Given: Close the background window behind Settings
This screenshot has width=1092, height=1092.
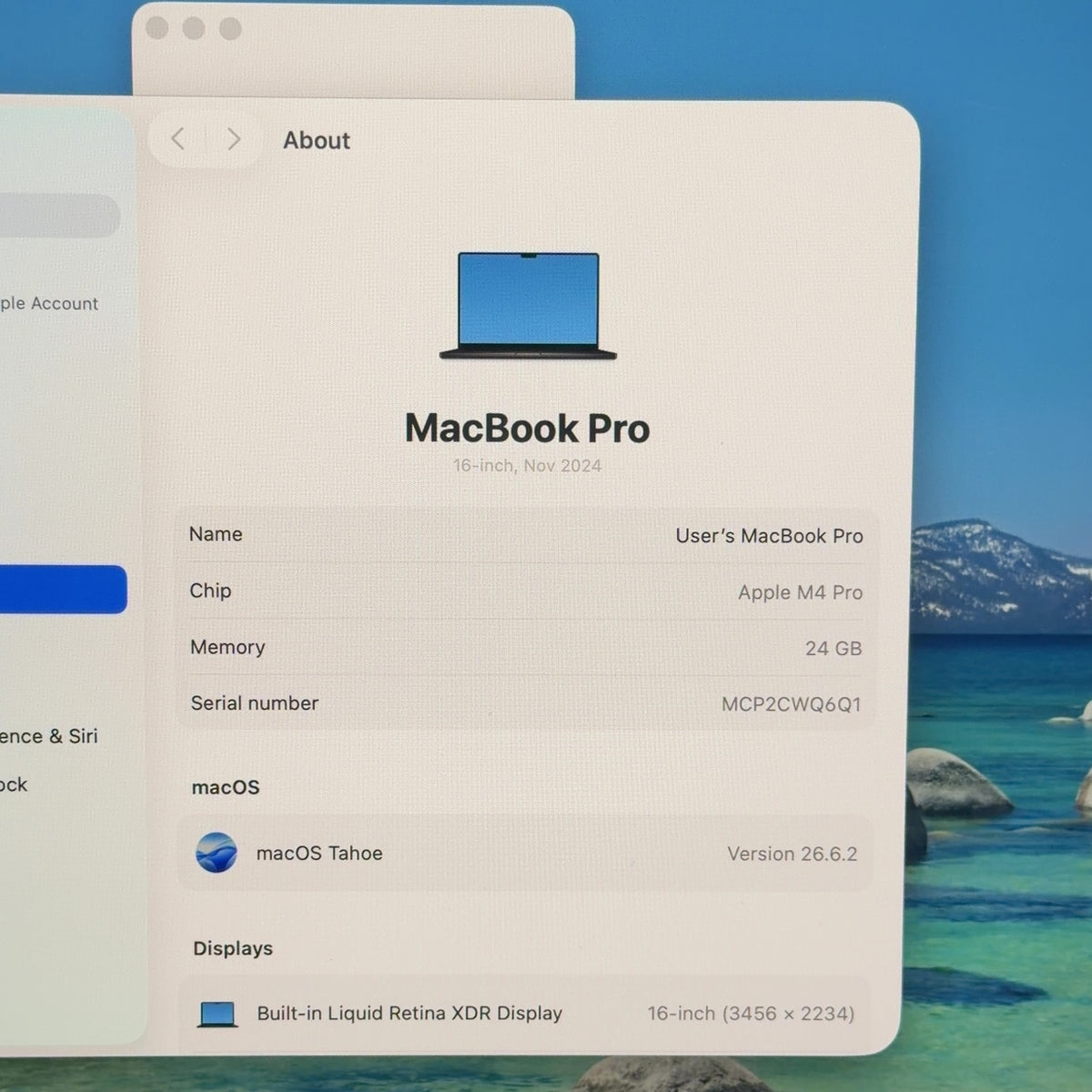Looking at the screenshot, I should pyautogui.click(x=157, y=28).
